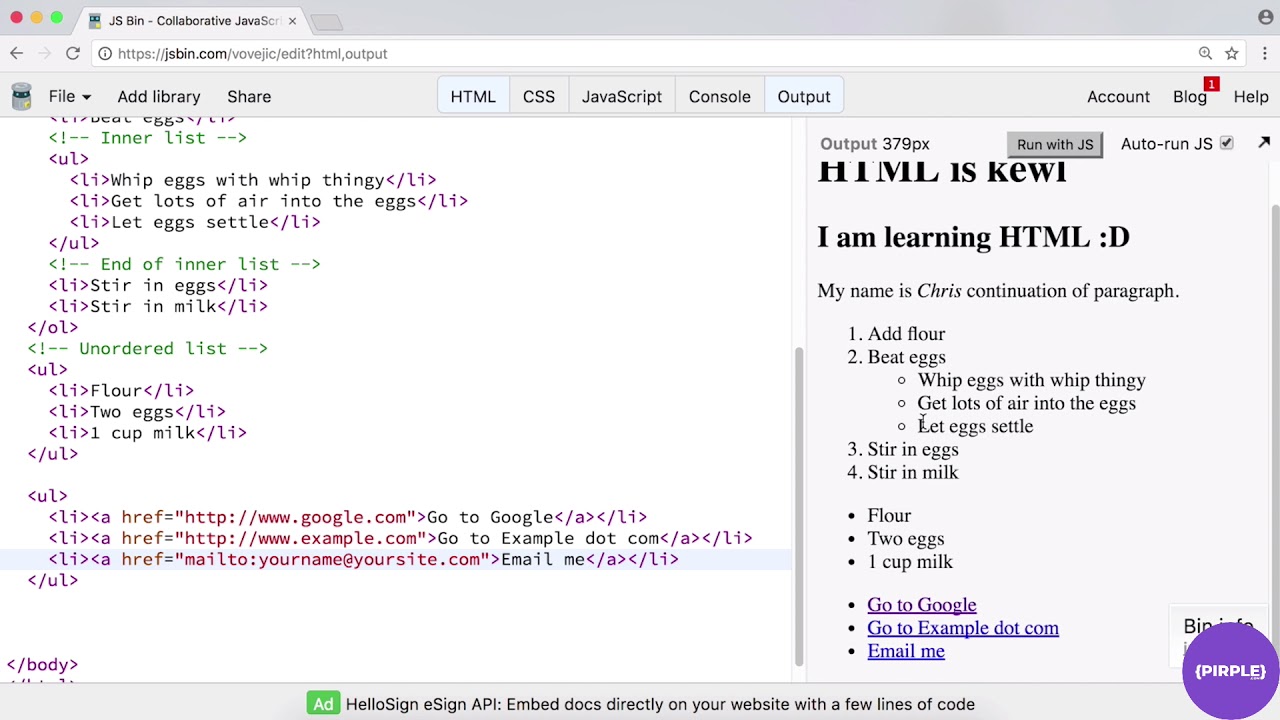
Task: Pop out the output with the arrow icon
Action: [1264, 143]
